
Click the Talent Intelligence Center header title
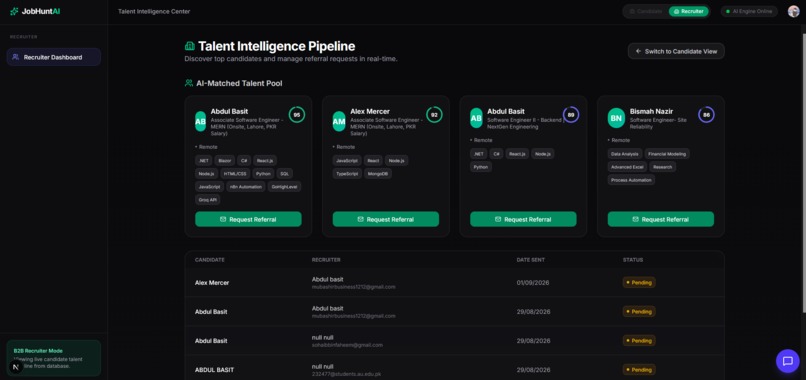point(154,11)
